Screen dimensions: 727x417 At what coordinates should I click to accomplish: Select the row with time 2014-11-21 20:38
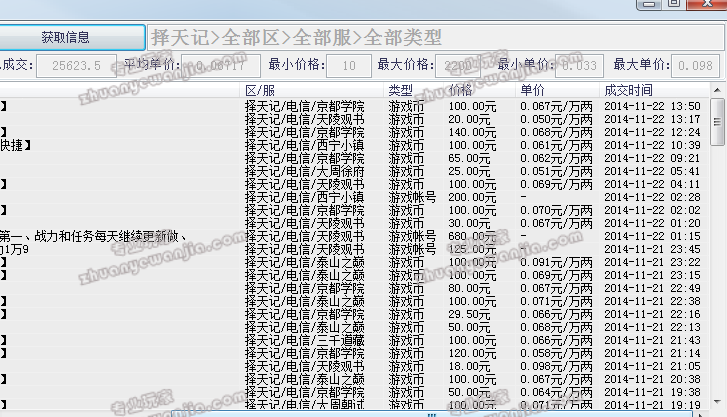[355, 379]
